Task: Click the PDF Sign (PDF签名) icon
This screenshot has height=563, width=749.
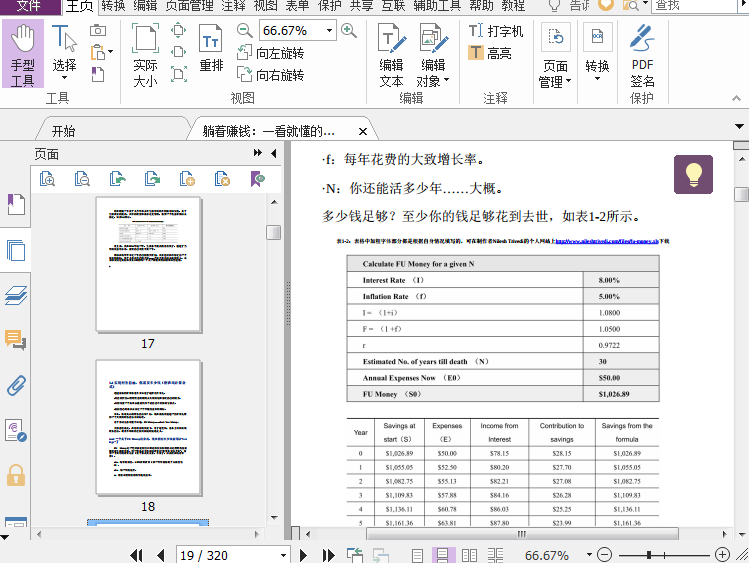Action: coord(642,55)
